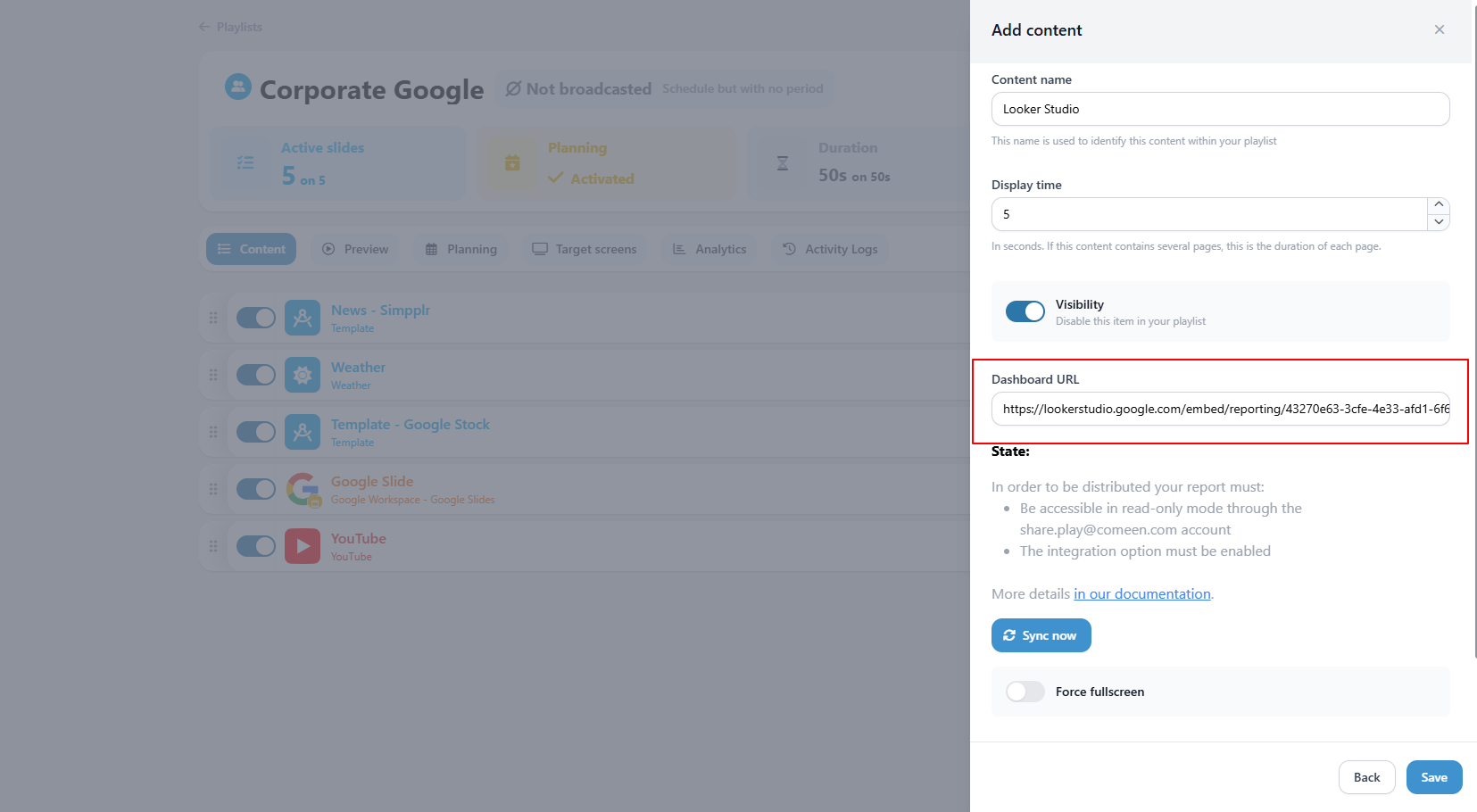Click the Content name input field
1477x812 pixels.
pos(1220,109)
